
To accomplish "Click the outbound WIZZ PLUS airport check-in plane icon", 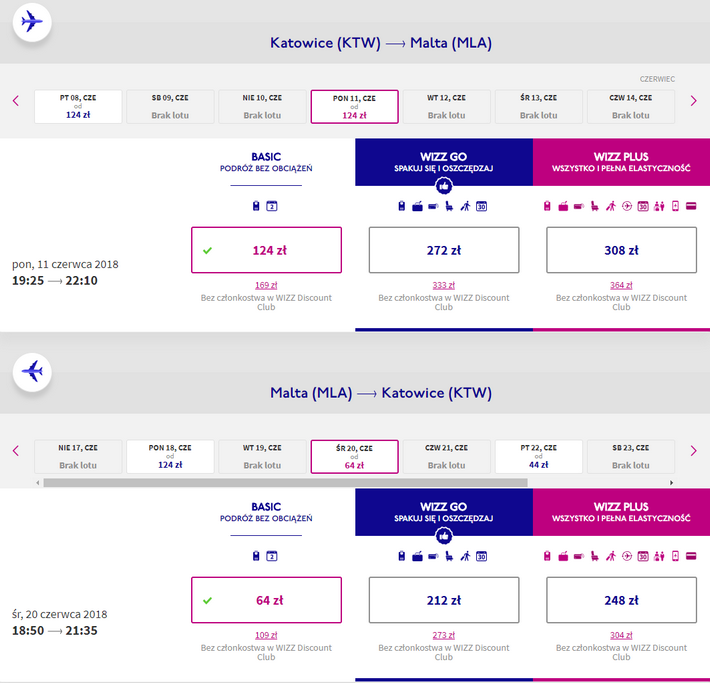I will [627, 207].
